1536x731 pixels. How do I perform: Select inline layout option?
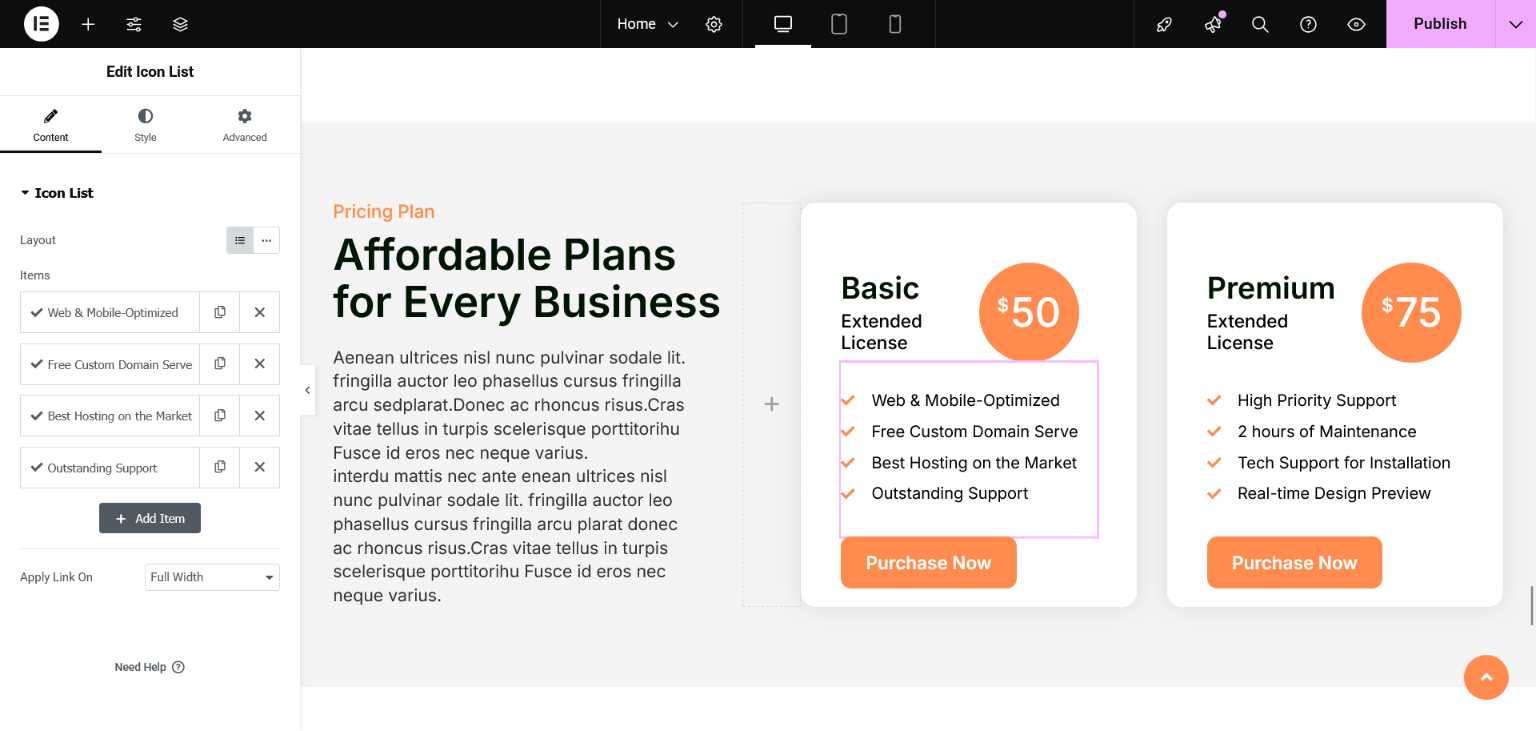(x=266, y=240)
